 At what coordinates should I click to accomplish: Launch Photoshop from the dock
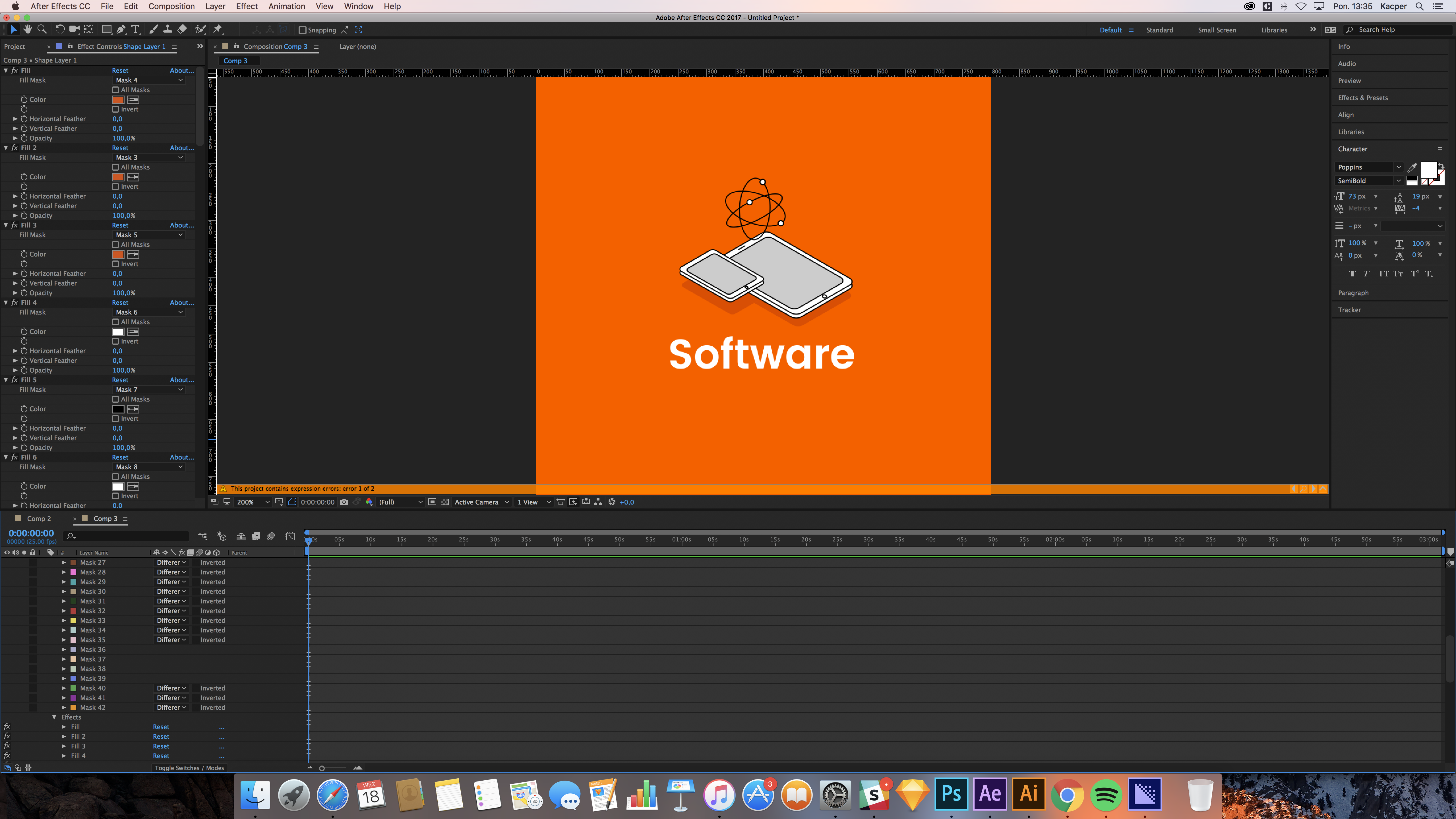pyautogui.click(x=951, y=794)
